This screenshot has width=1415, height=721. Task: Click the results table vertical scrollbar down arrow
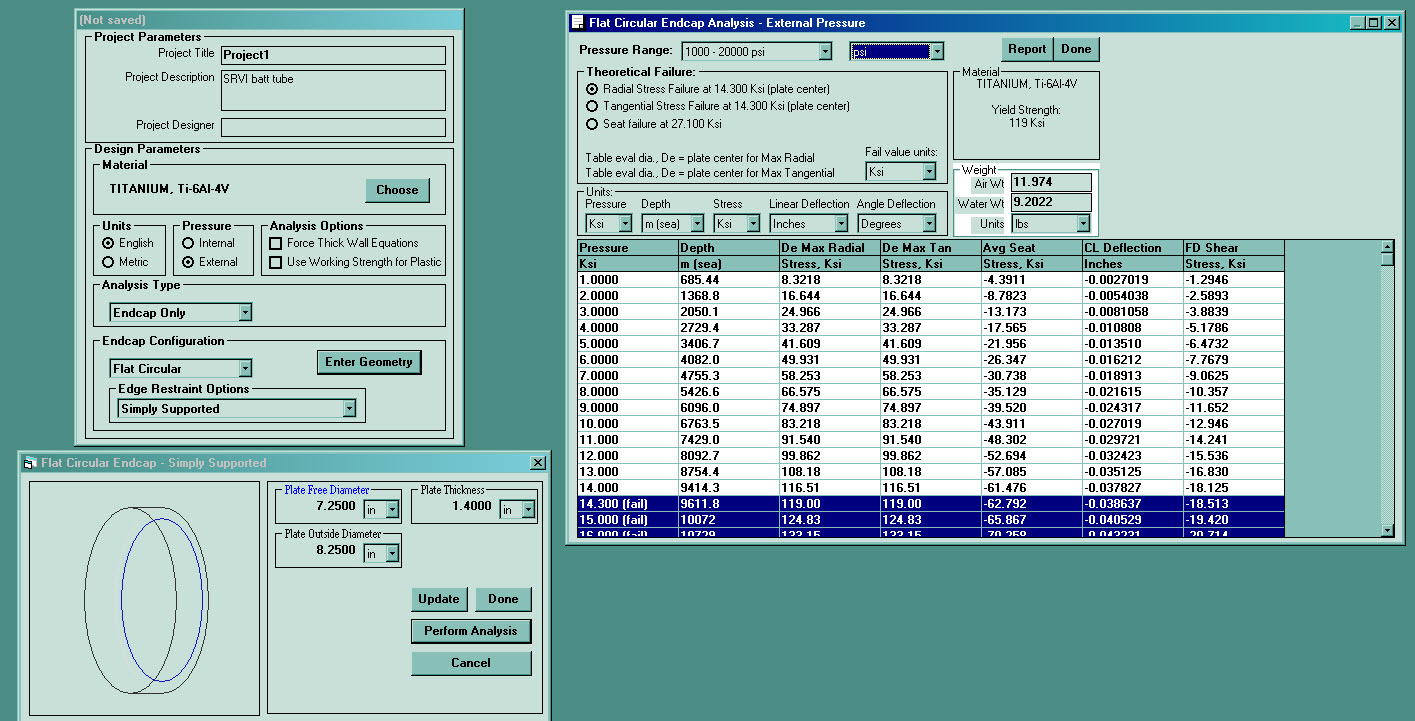[x=1387, y=530]
